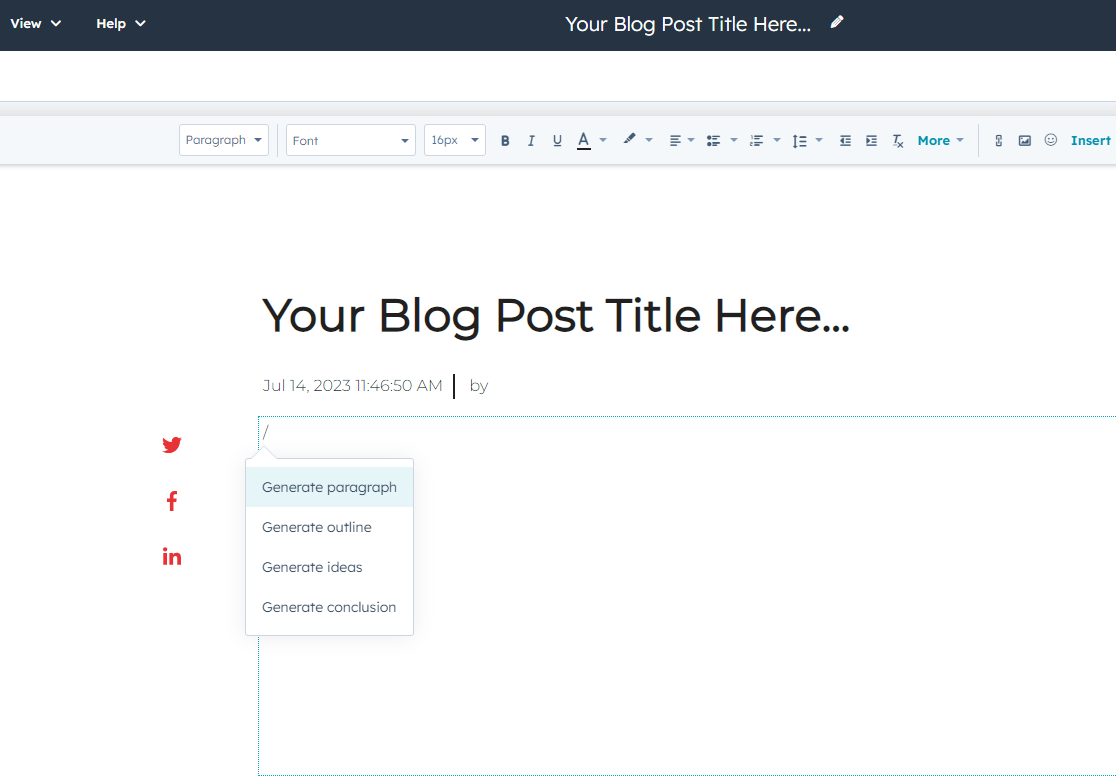This screenshot has width=1116, height=777.
Task: Click the text alignment icon
Action: coord(675,141)
